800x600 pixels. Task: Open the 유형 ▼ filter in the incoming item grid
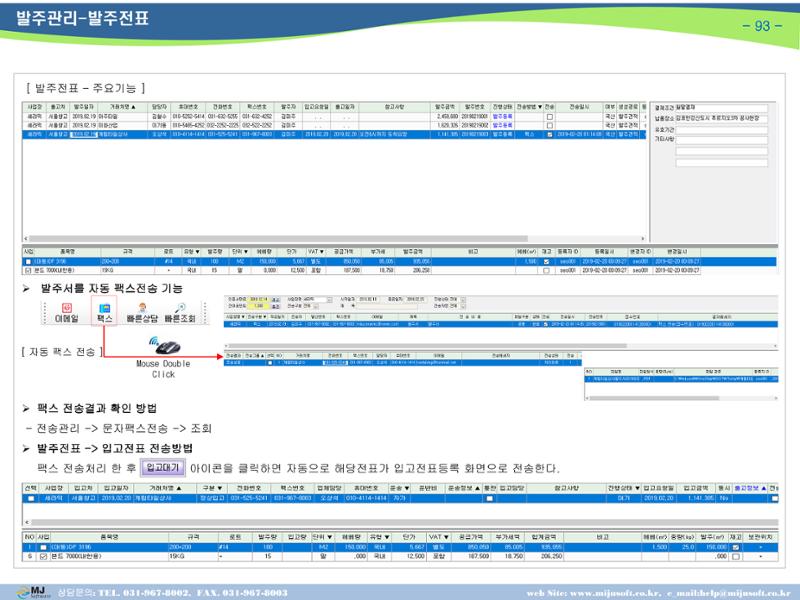[379, 537]
